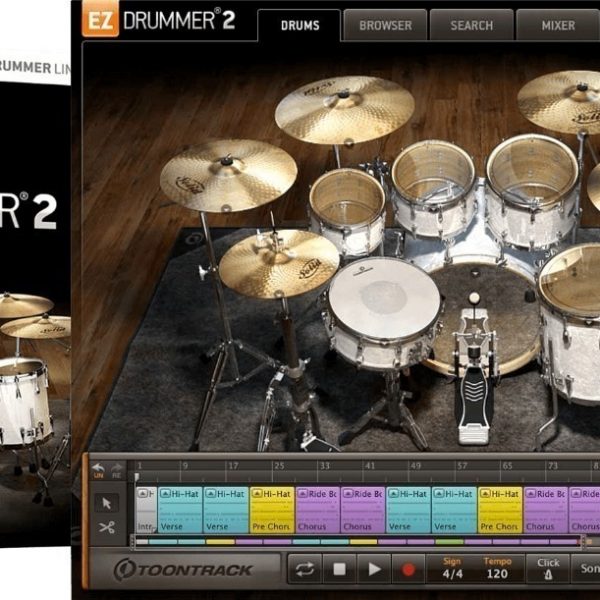Open the second Pre Chorus block's Hi-Hat menu icon
This screenshot has width=600, height=600.
(485, 494)
